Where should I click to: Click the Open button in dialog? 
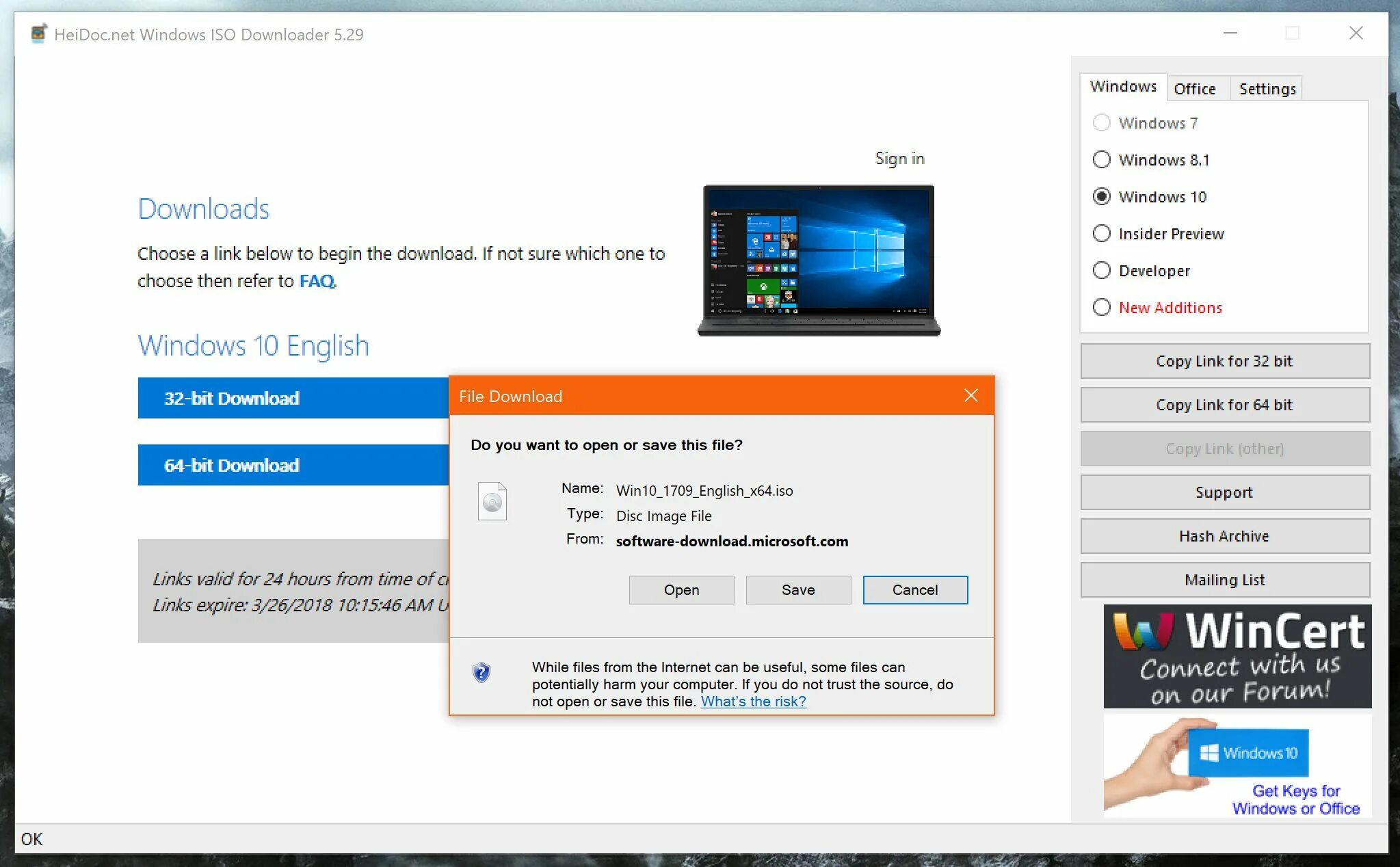681,590
